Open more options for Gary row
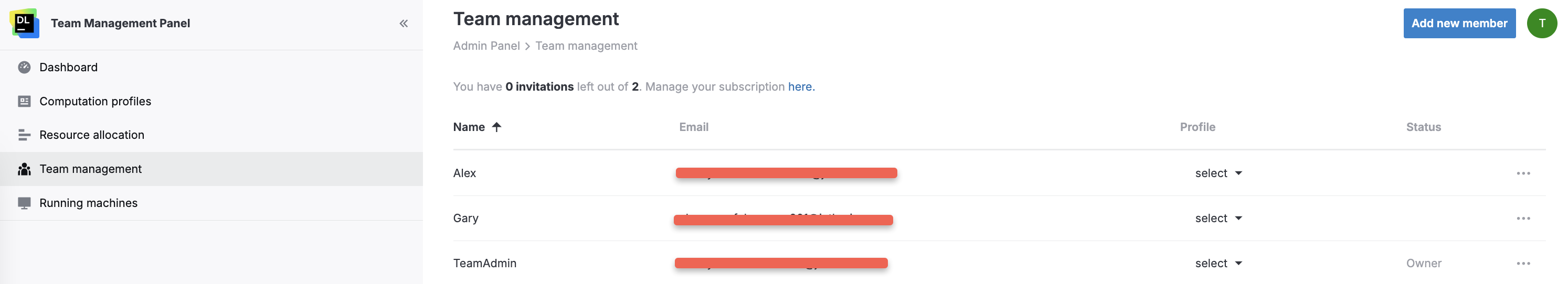Image resolution: width=1568 pixels, height=284 pixels. pos(1523,219)
